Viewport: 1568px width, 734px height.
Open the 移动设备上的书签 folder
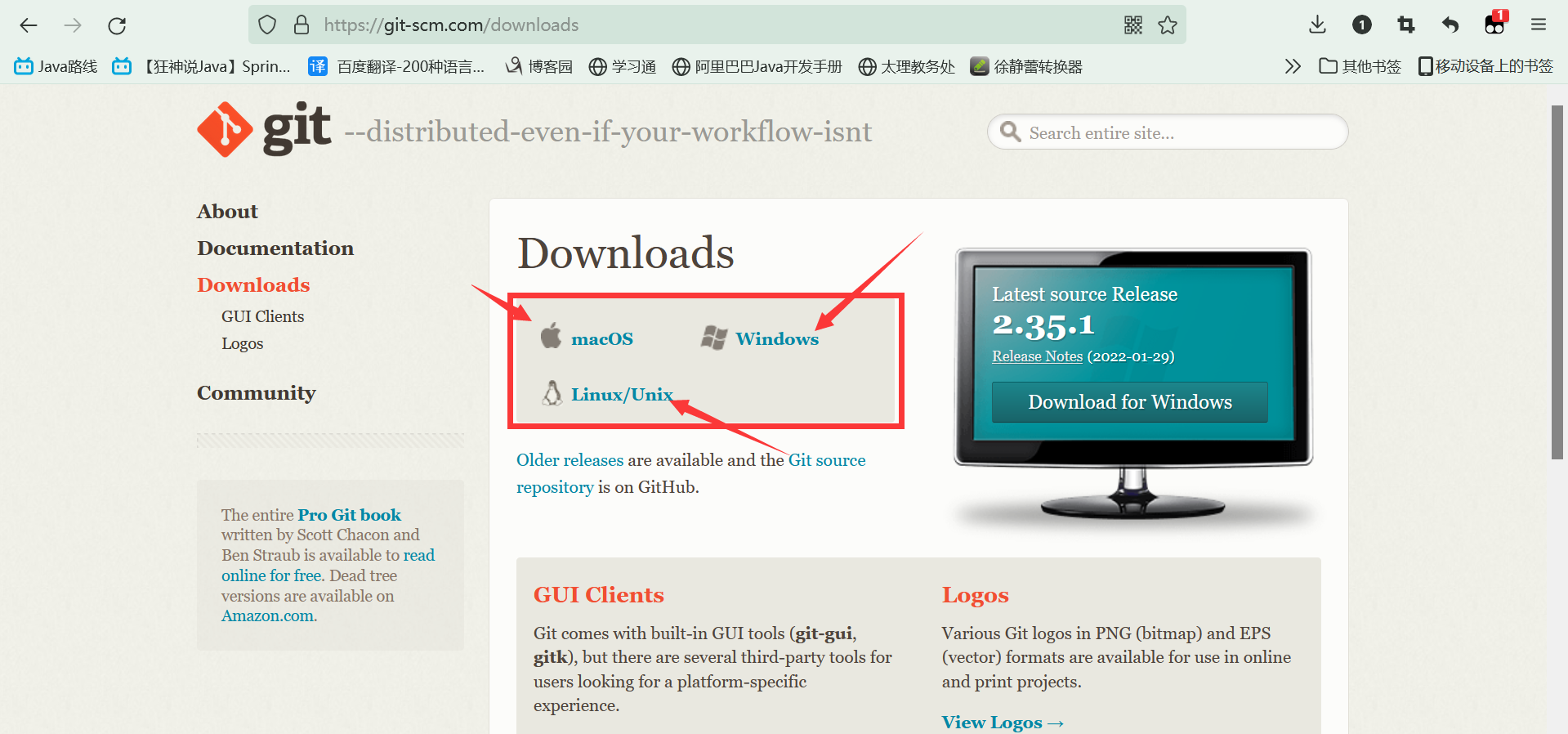pos(1485,66)
